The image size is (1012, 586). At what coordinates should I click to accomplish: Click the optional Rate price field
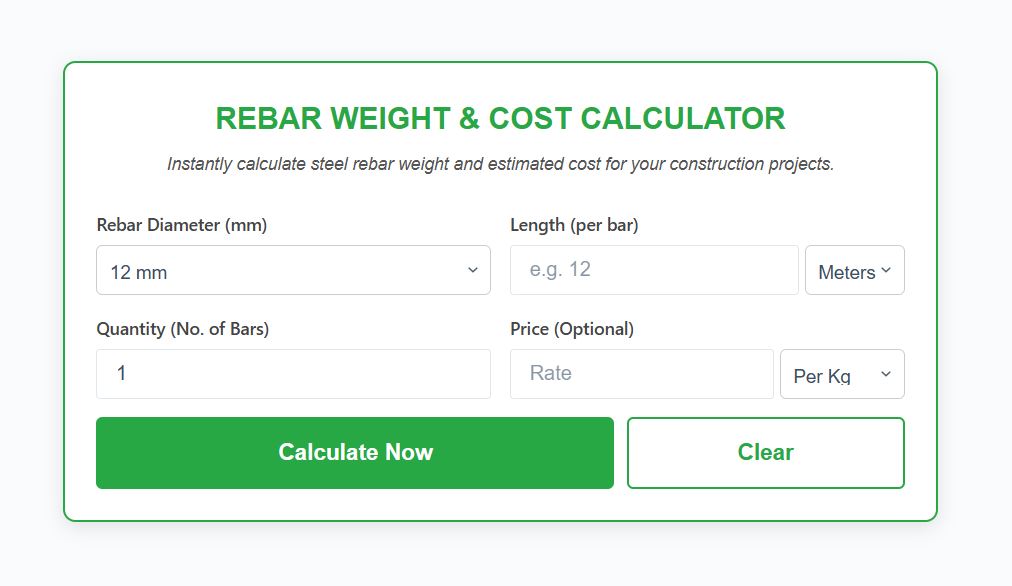[640, 373]
